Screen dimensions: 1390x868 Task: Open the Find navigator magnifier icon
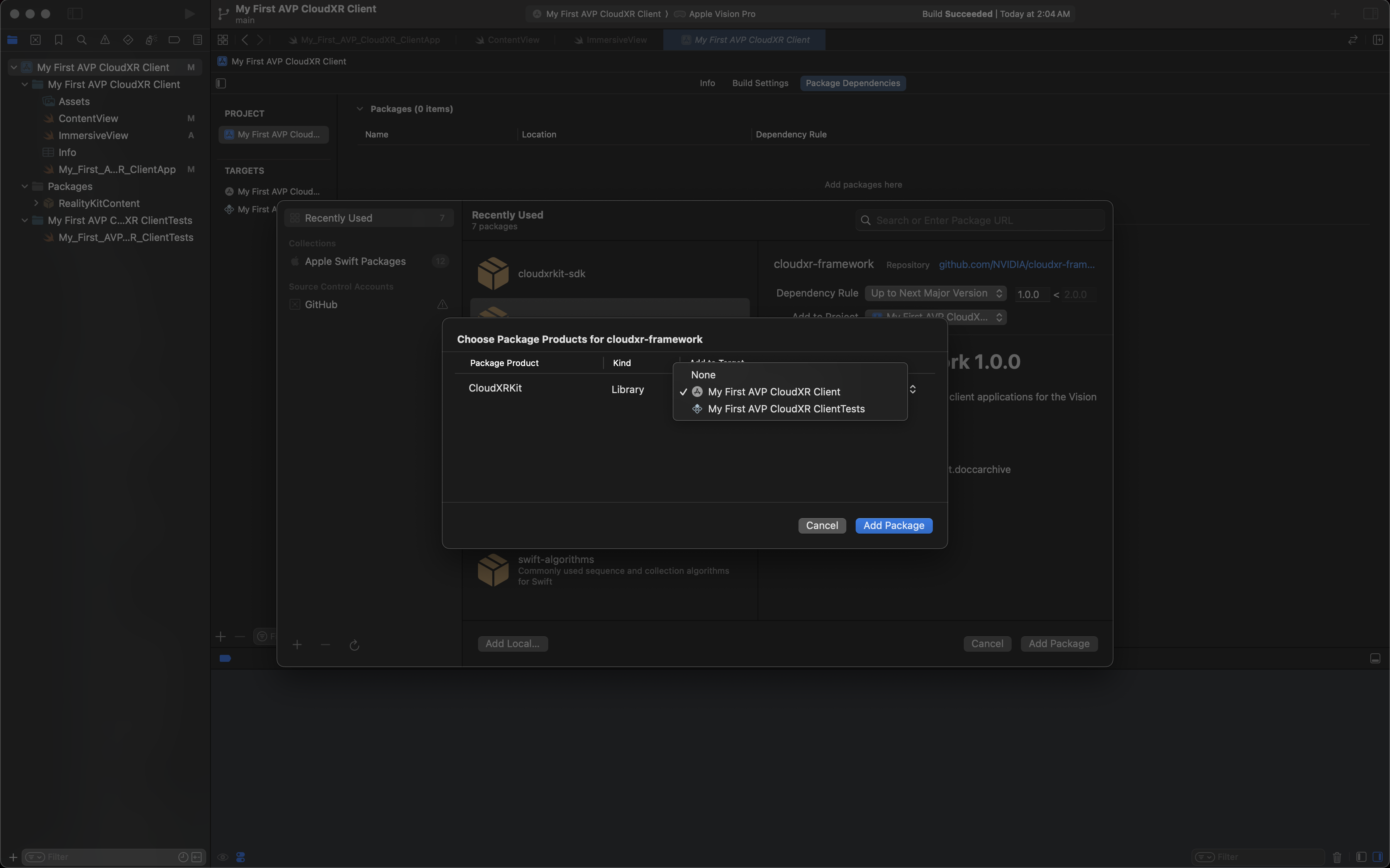(81, 40)
